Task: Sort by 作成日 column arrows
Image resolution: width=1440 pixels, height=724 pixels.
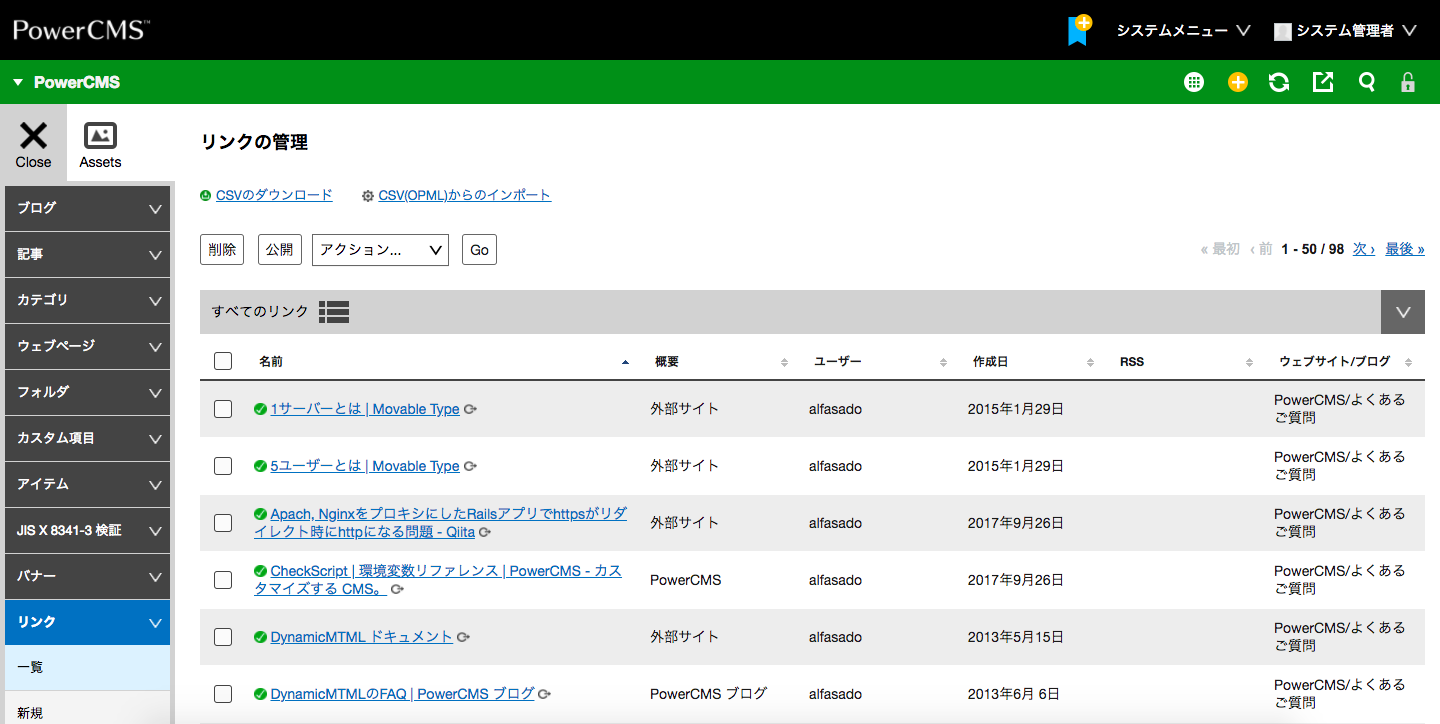Action: tap(1091, 362)
